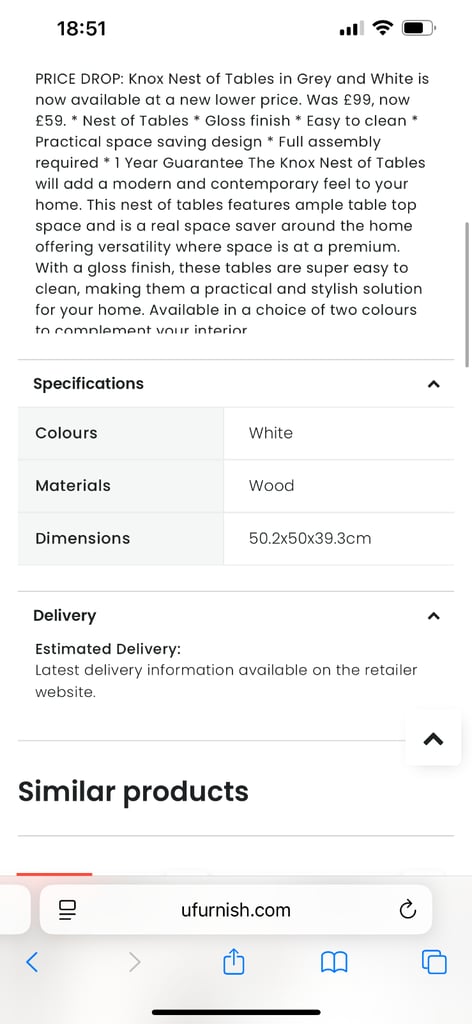
Task: Tap the red-underlined similar products tab
Action: pyautogui.click(x=54, y=873)
